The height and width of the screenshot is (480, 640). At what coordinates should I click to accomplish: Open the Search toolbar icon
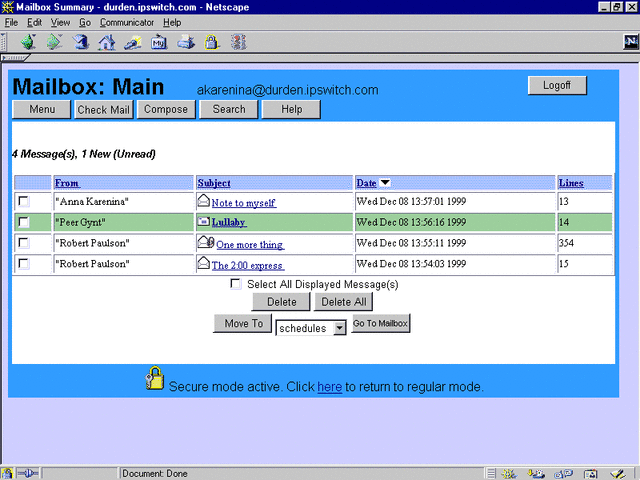[x=133, y=42]
